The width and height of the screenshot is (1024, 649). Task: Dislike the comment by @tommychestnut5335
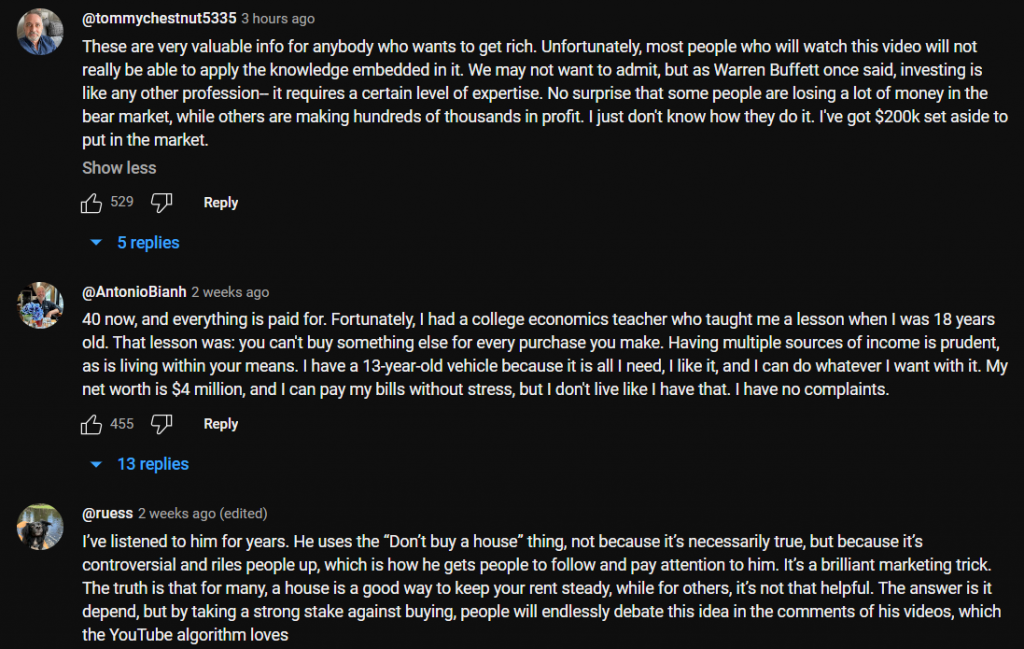(x=161, y=203)
